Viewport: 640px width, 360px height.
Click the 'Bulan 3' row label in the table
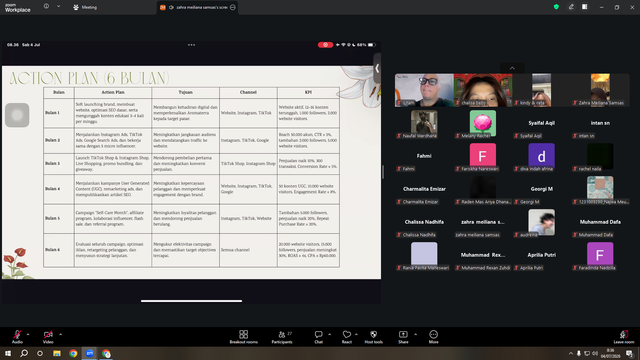point(52,163)
